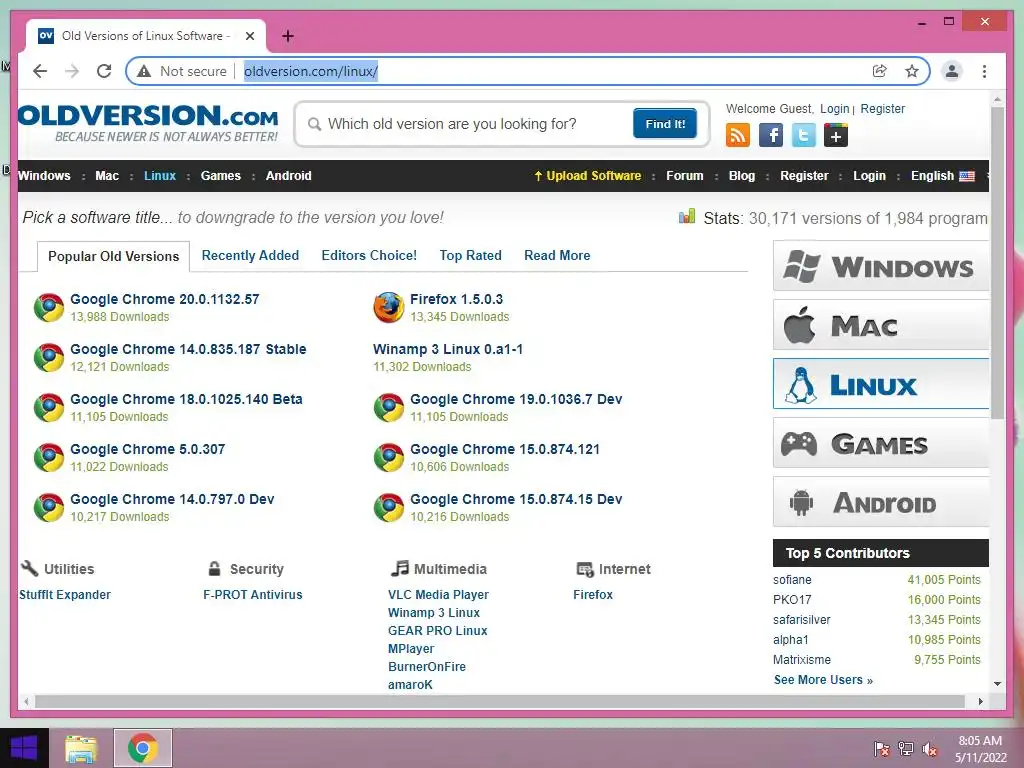Click Linux in the navigation bar
The image size is (1024, 768).
coord(160,176)
